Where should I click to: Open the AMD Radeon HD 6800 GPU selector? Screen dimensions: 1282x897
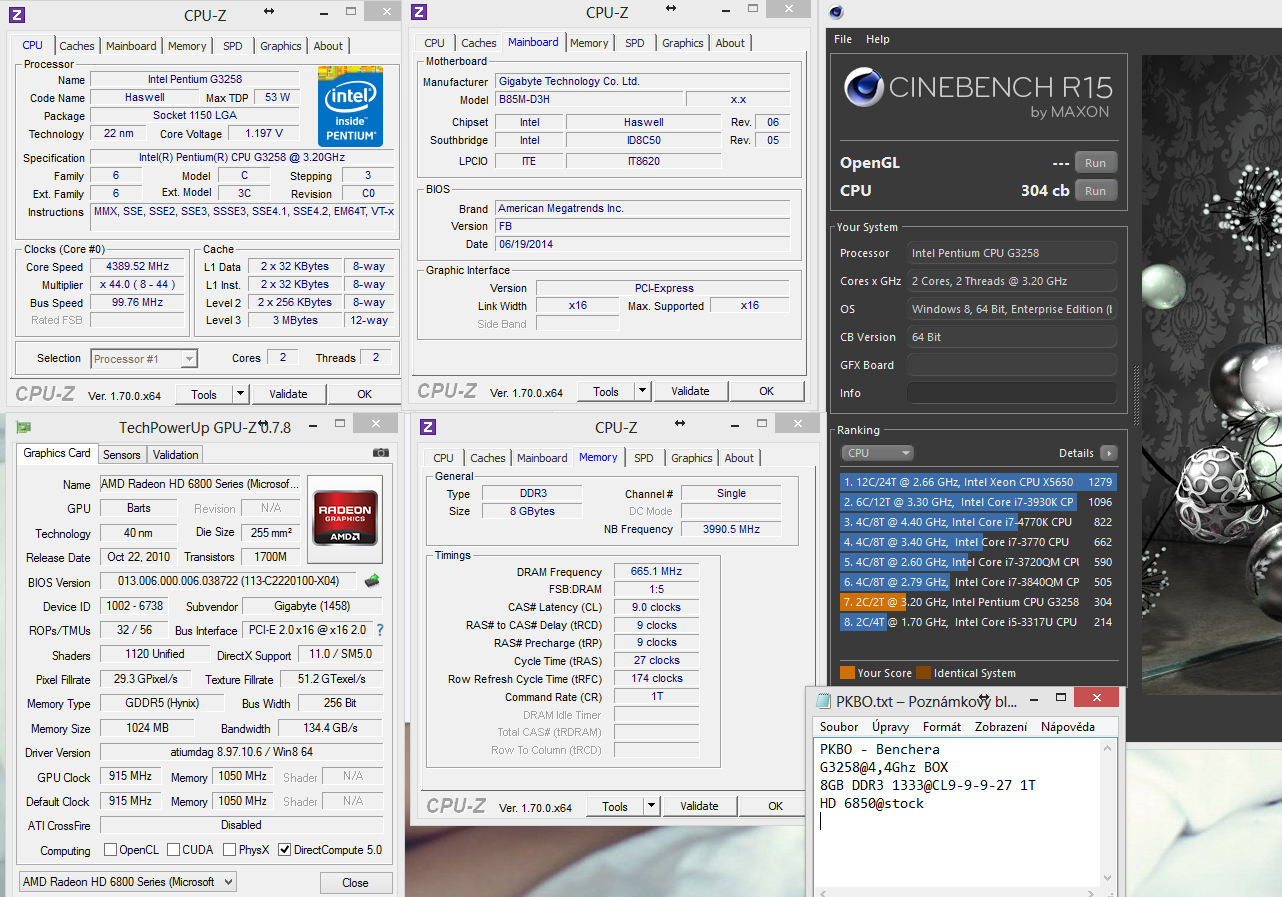coord(128,882)
